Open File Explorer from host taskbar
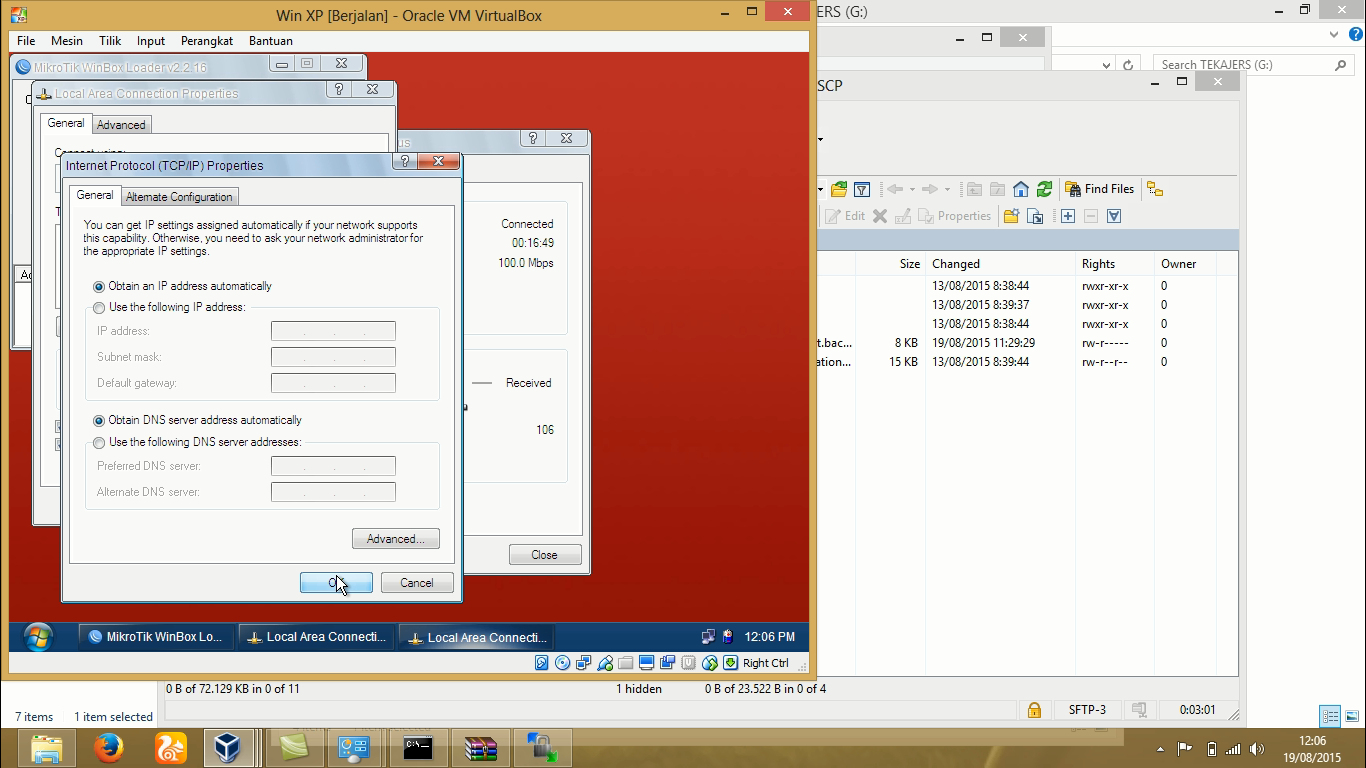1366x768 pixels. tap(47, 747)
